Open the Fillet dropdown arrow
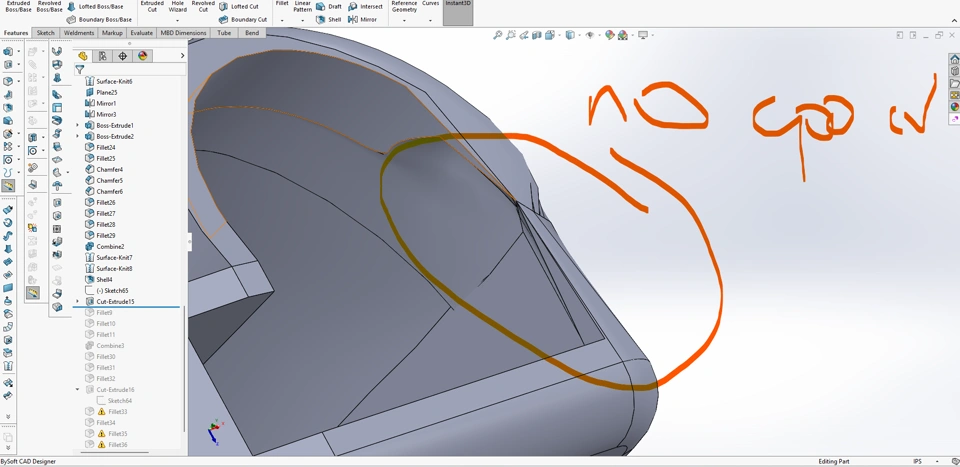960x467 pixels. pos(282,20)
